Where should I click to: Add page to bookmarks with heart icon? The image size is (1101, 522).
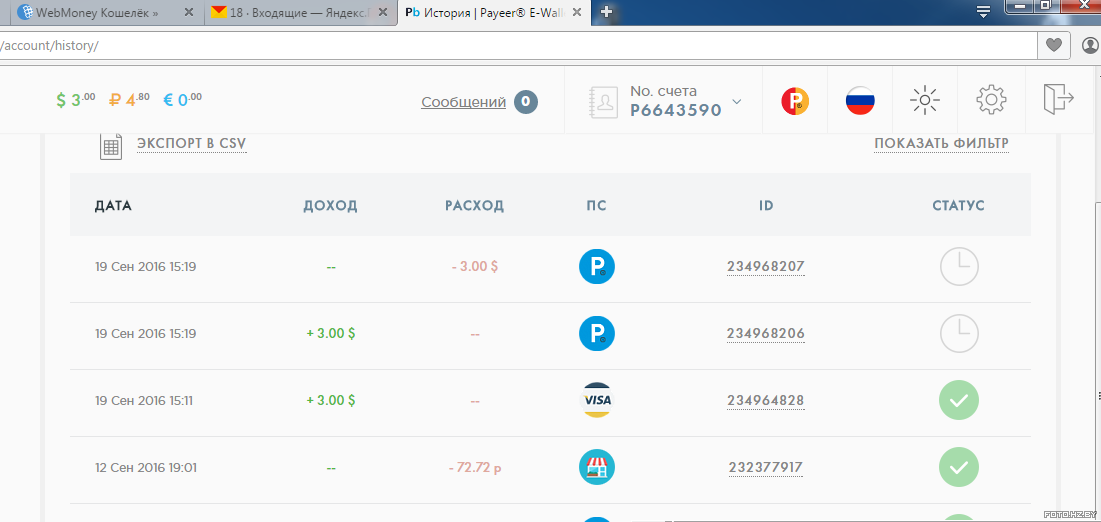pos(1053,46)
